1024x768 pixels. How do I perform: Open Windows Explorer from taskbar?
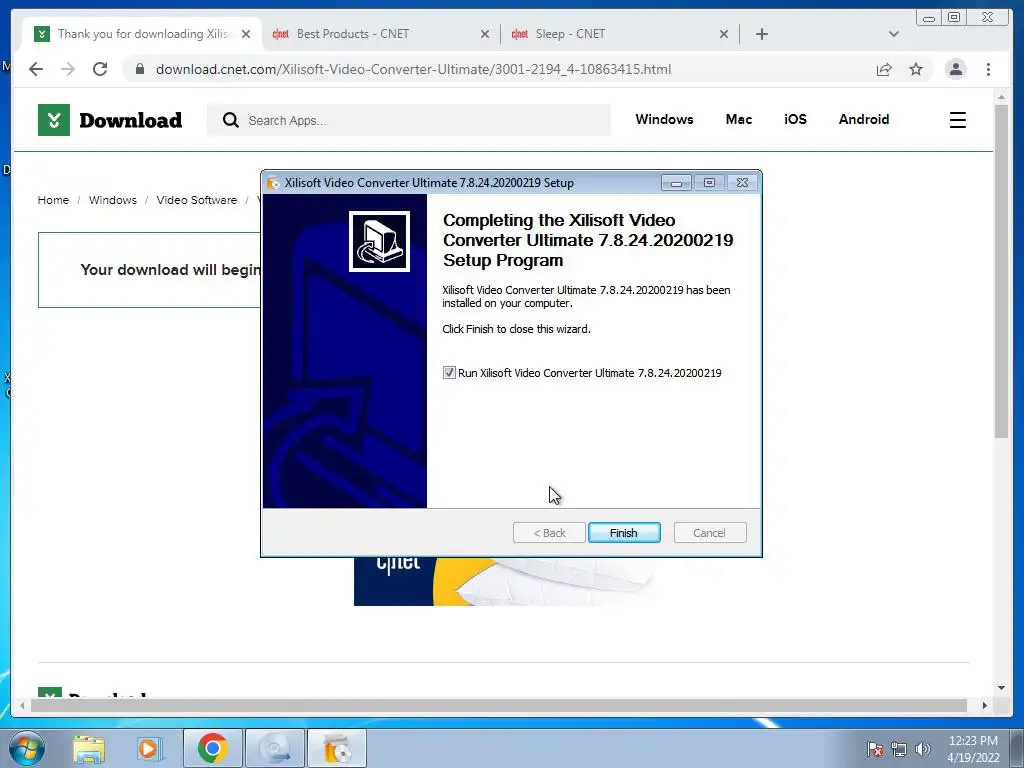pyautogui.click(x=89, y=748)
